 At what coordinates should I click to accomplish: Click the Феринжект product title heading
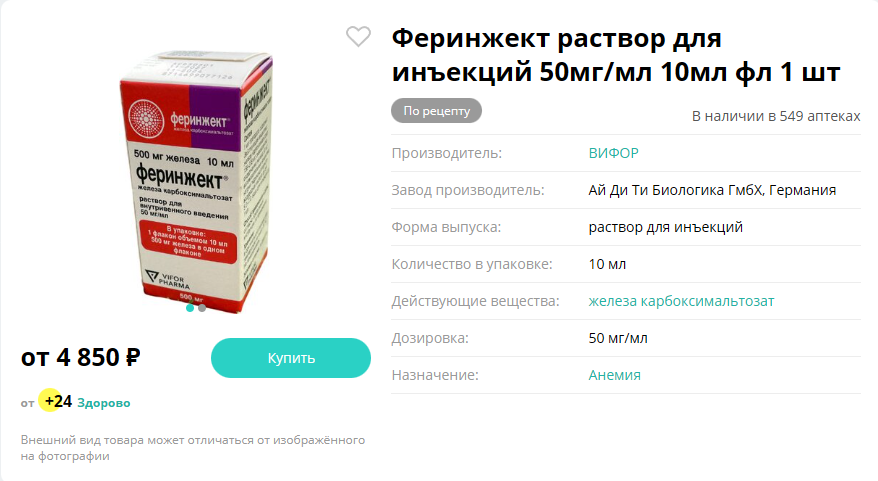click(x=616, y=55)
